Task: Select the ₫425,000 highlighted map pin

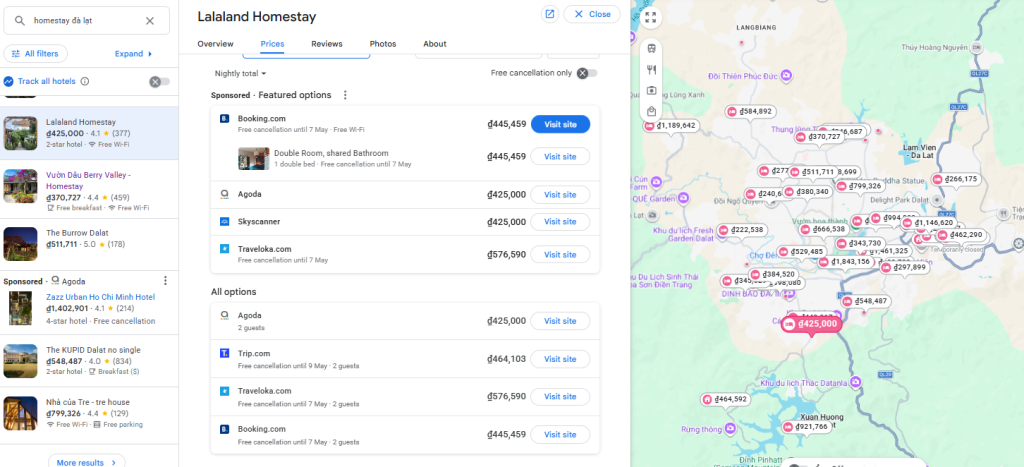Action: coord(812,324)
